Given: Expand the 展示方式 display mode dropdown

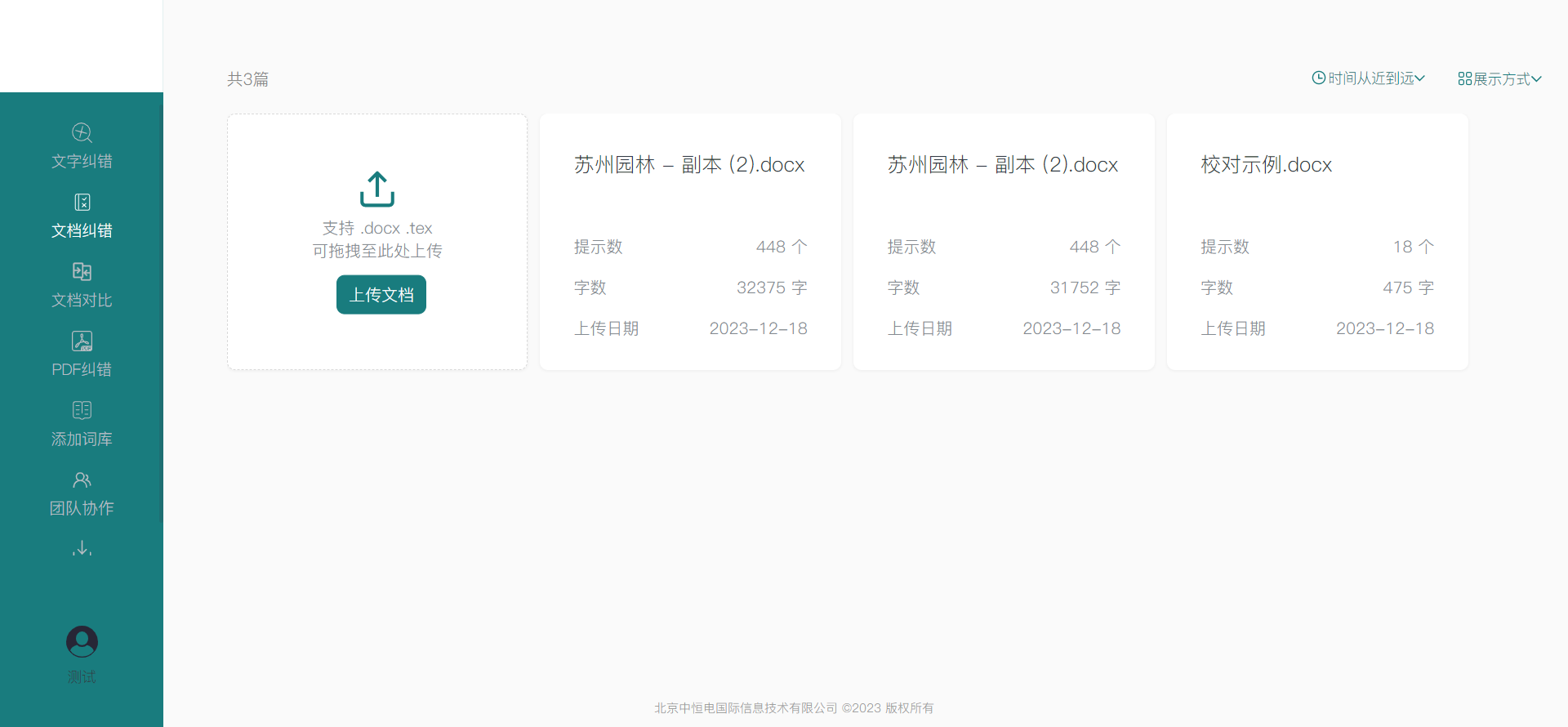Looking at the screenshot, I should (x=1500, y=79).
